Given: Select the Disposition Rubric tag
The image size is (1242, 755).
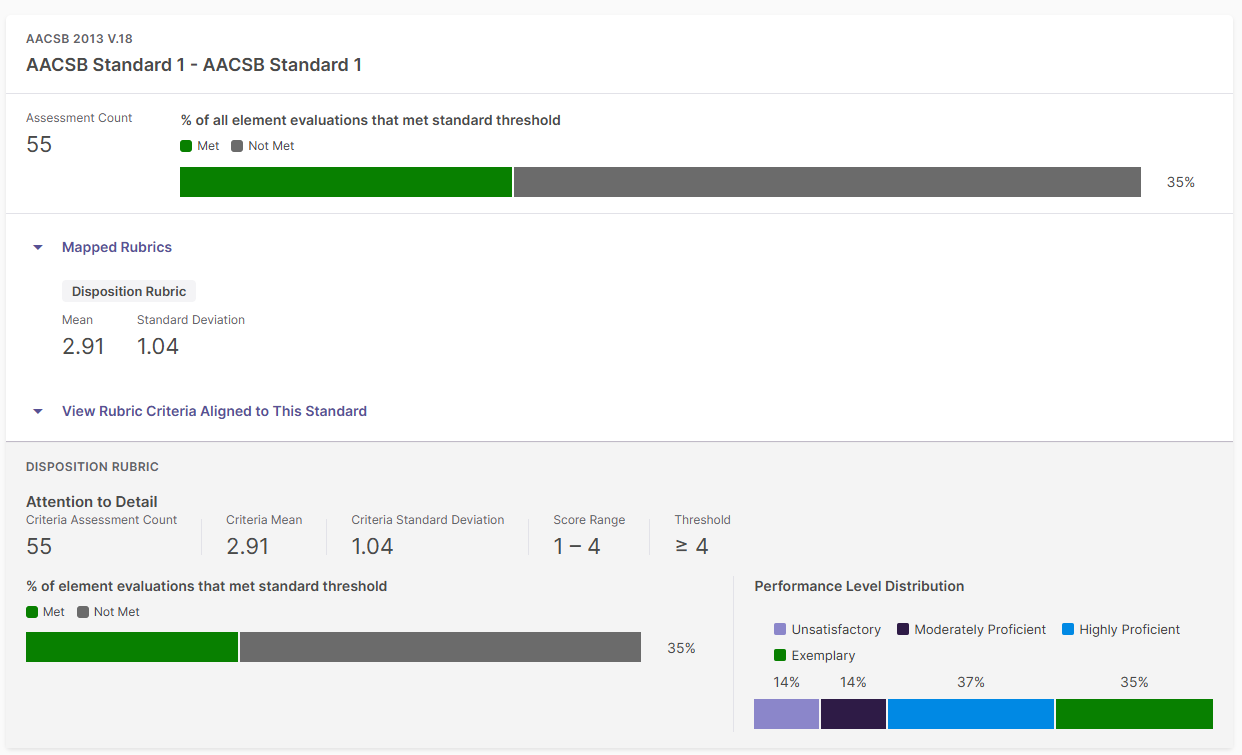Looking at the screenshot, I should (129, 292).
